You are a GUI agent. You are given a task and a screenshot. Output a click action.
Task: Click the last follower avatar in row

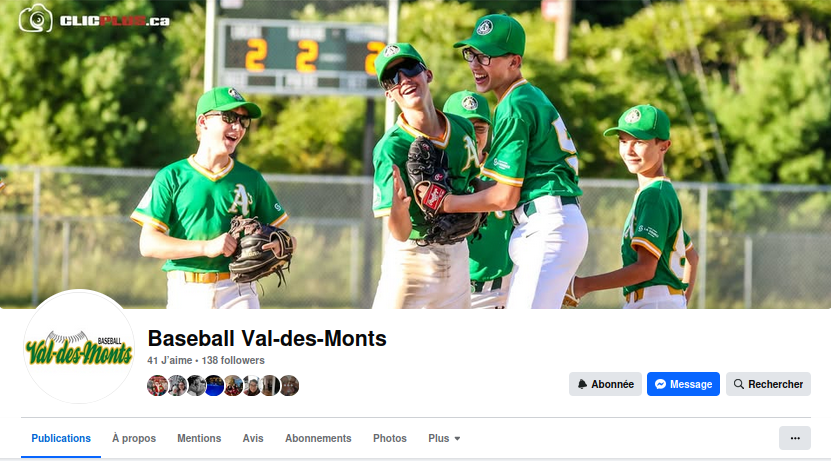click(x=289, y=386)
